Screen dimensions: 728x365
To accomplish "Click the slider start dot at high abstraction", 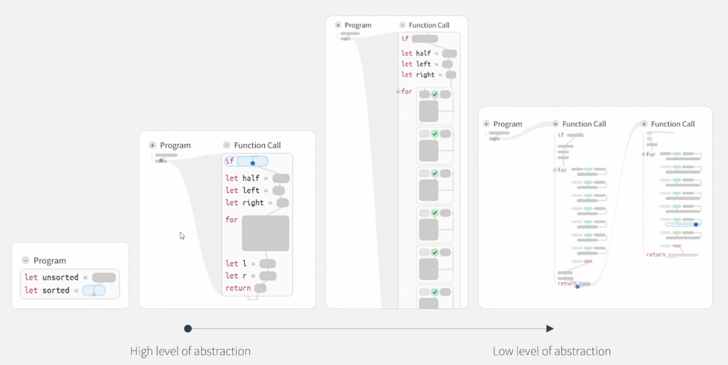I will 188,329.
